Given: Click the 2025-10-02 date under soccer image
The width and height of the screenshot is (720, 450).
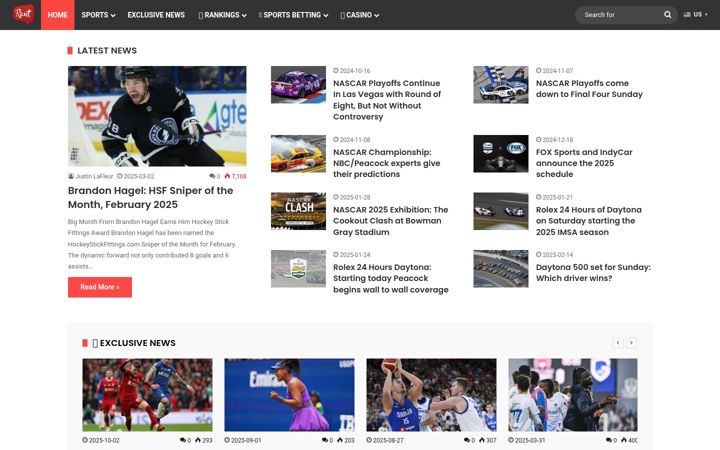Looking at the screenshot, I should pos(101,440).
